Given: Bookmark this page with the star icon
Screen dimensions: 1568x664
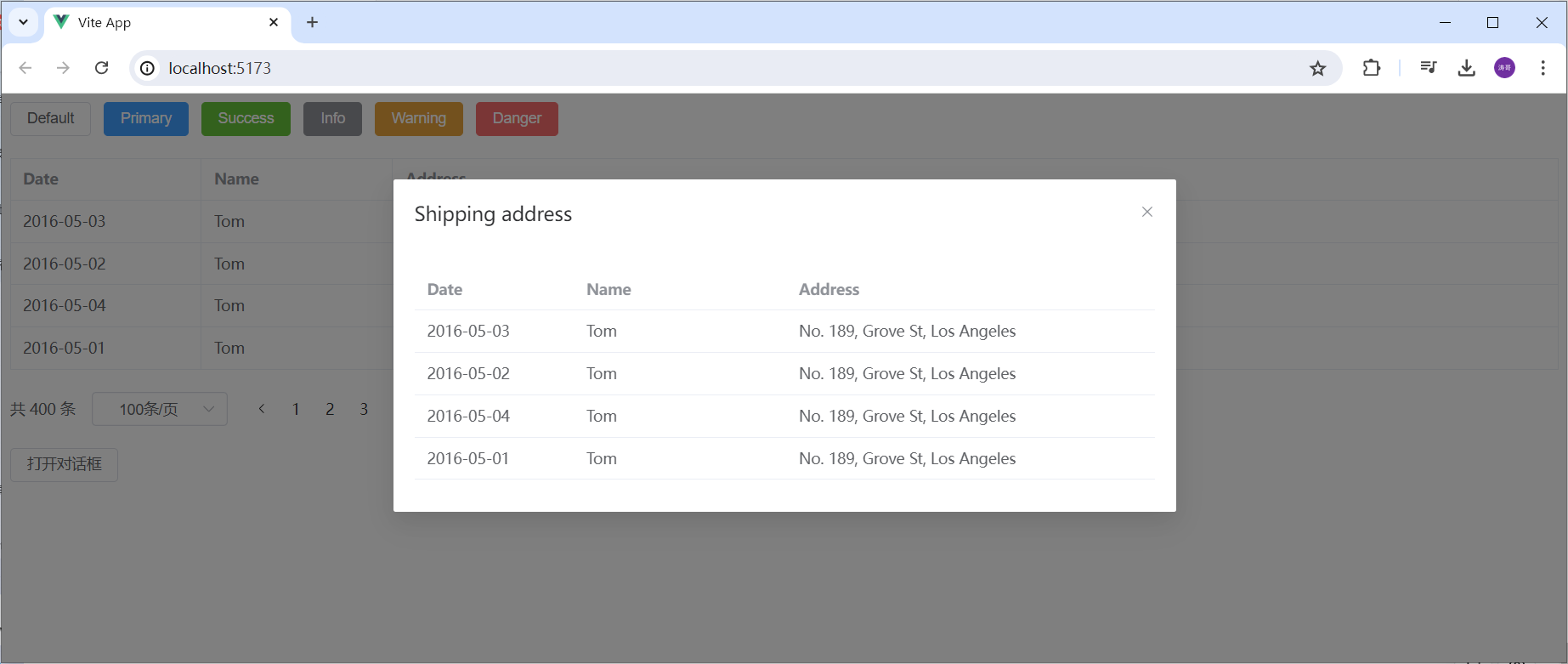Looking at the screenshot, I should [x=1317, y=68].
